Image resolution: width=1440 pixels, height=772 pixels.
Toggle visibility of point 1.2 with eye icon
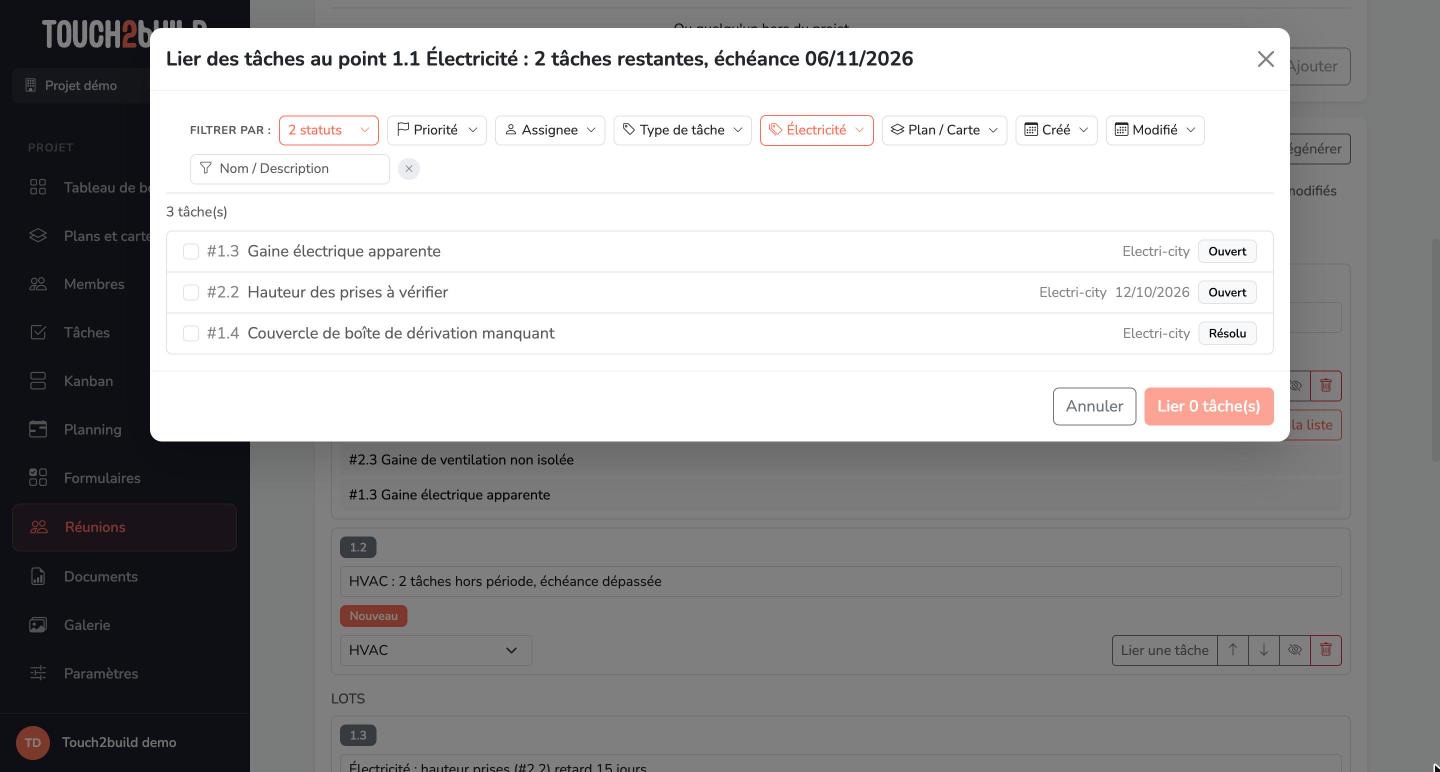pos(1295,650)
